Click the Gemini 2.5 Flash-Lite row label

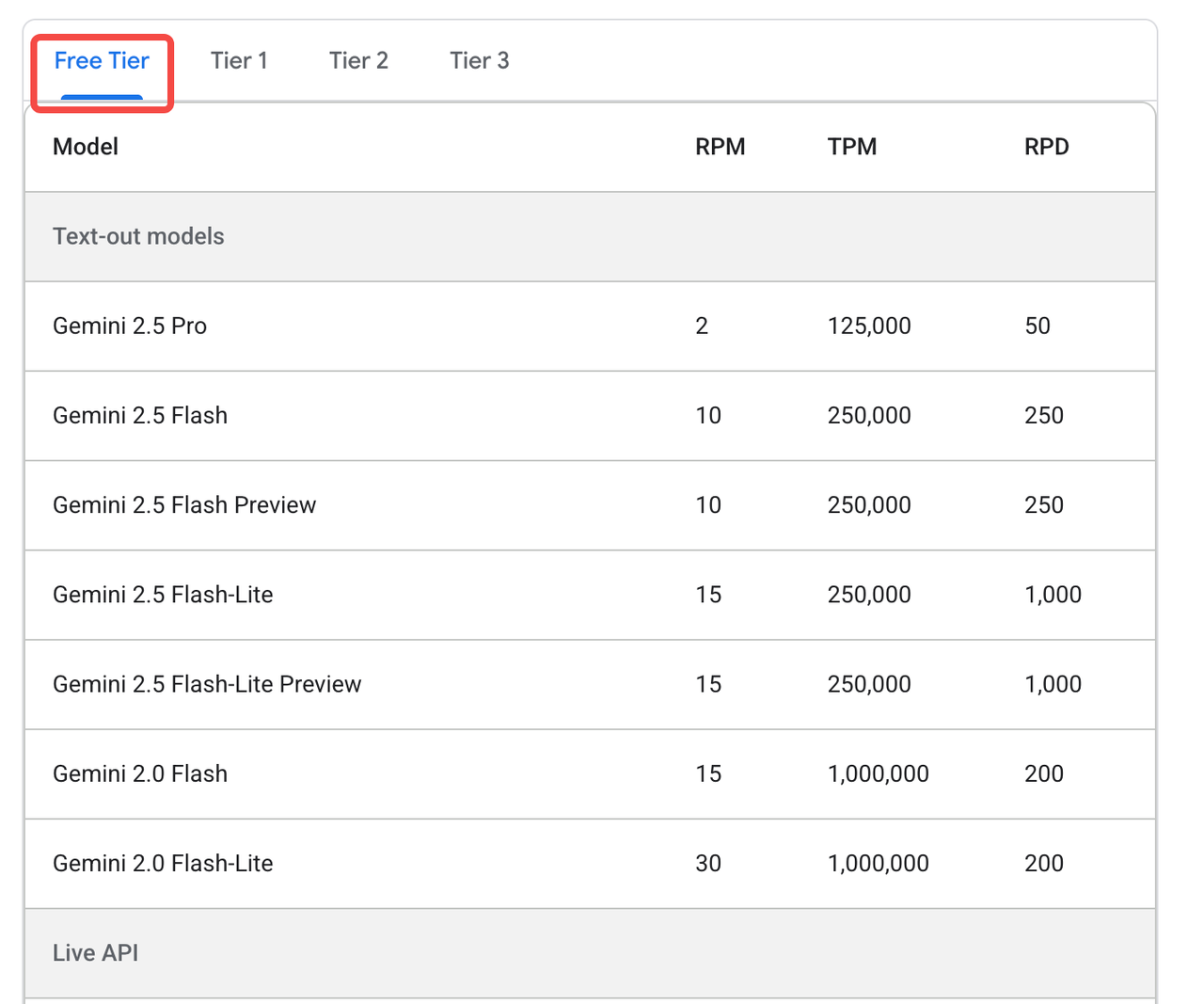163,595
